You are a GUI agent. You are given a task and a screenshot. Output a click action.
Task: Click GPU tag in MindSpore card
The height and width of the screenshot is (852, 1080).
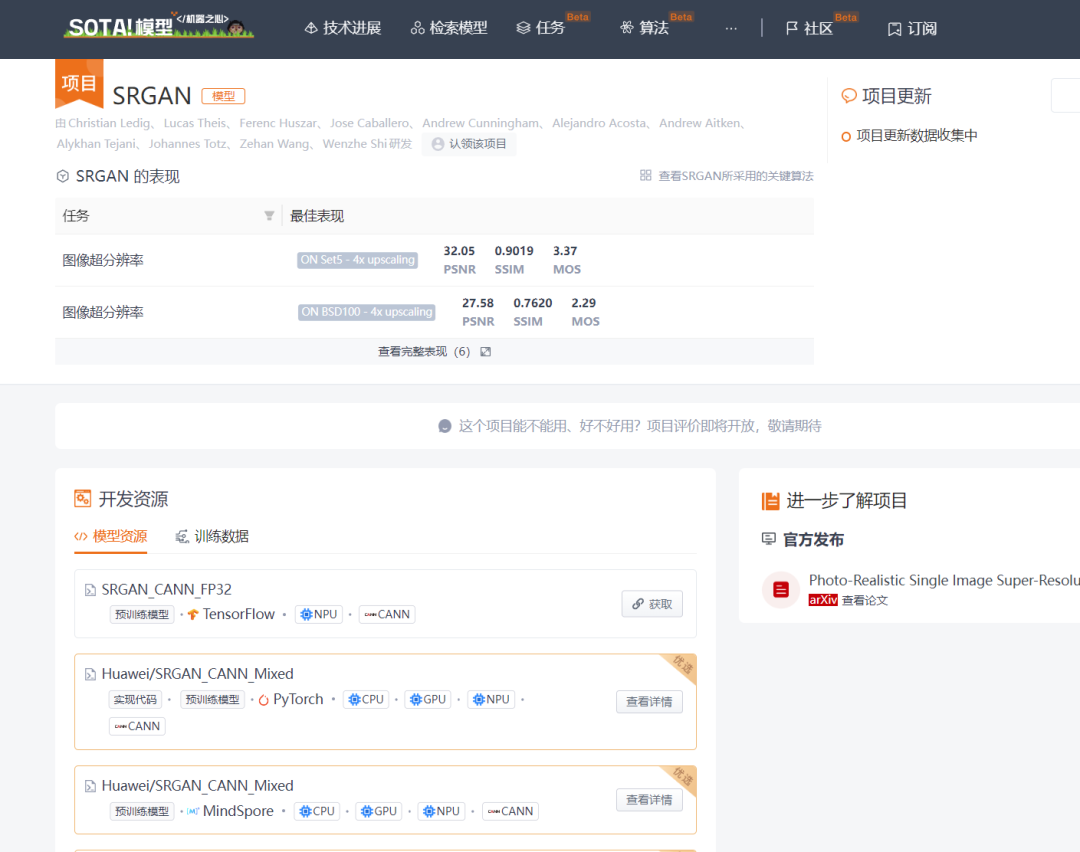379,811
